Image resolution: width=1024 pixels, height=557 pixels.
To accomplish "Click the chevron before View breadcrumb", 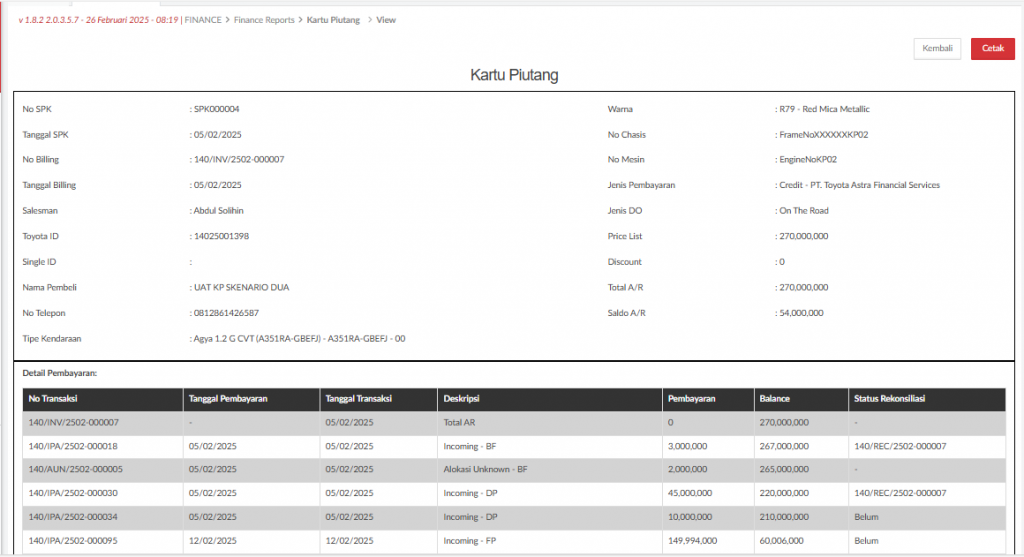I will pyautogui.click(x=370, y=20).
